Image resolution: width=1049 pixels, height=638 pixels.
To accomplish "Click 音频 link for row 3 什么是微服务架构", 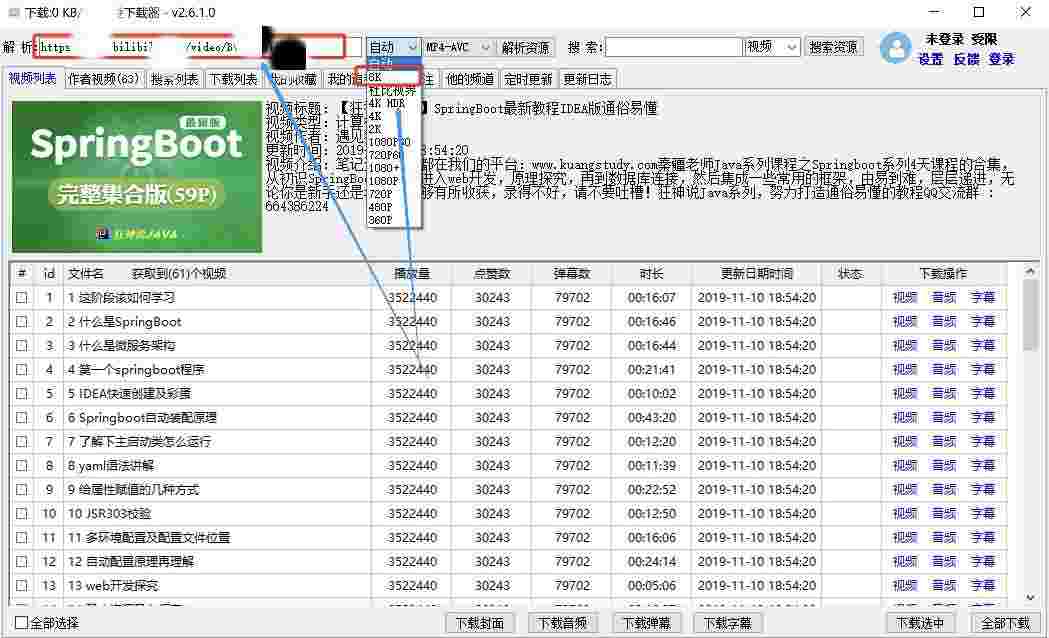I will [943, 345].
